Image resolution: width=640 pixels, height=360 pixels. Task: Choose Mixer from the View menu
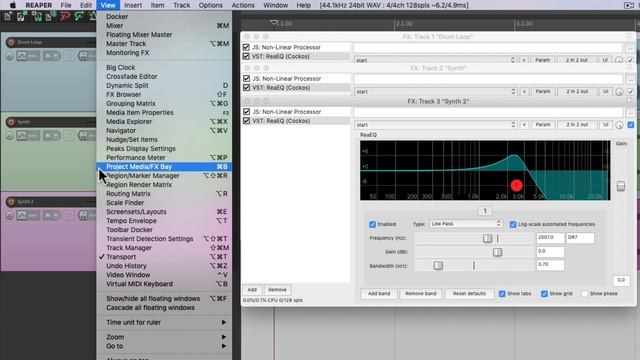coord(165,26)
